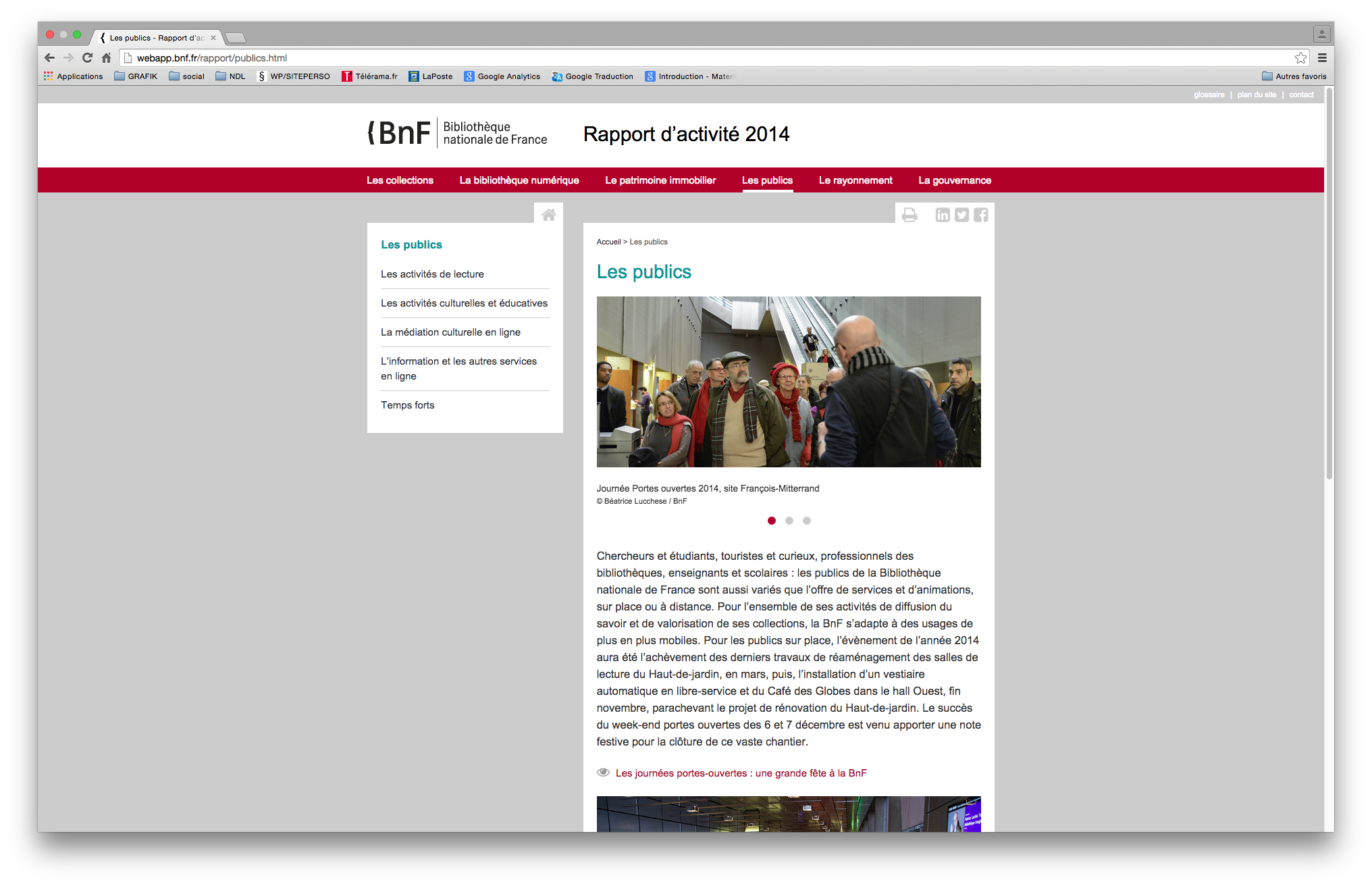This screenshot has width=1372, height=886.
Task: Click the print page icon
Action: pos(909,215)
